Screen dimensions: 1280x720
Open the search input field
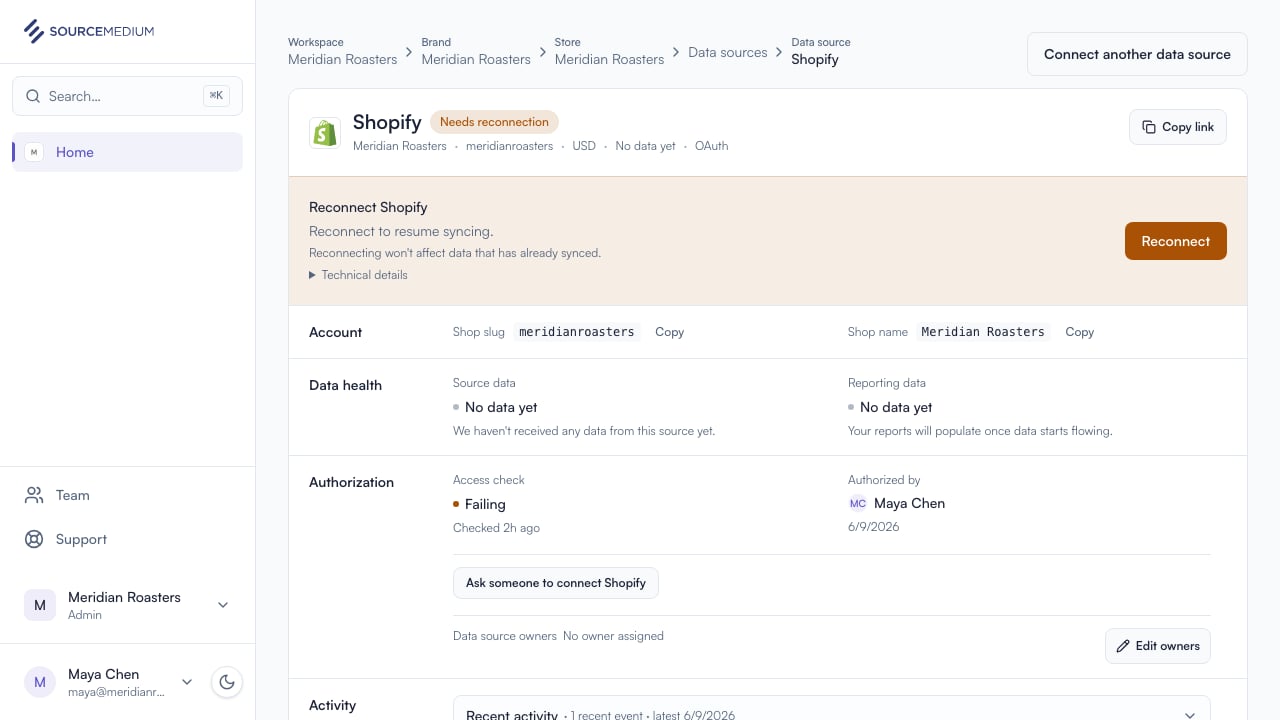coord(127,96)
